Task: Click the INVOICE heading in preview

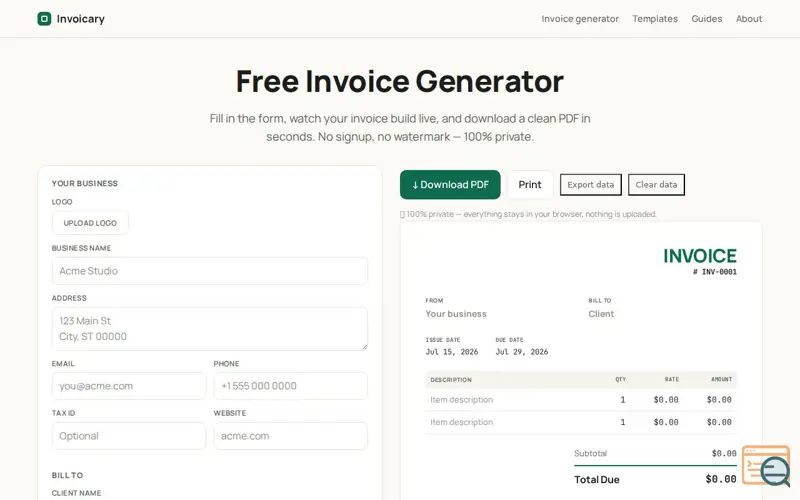Action: 700,256
